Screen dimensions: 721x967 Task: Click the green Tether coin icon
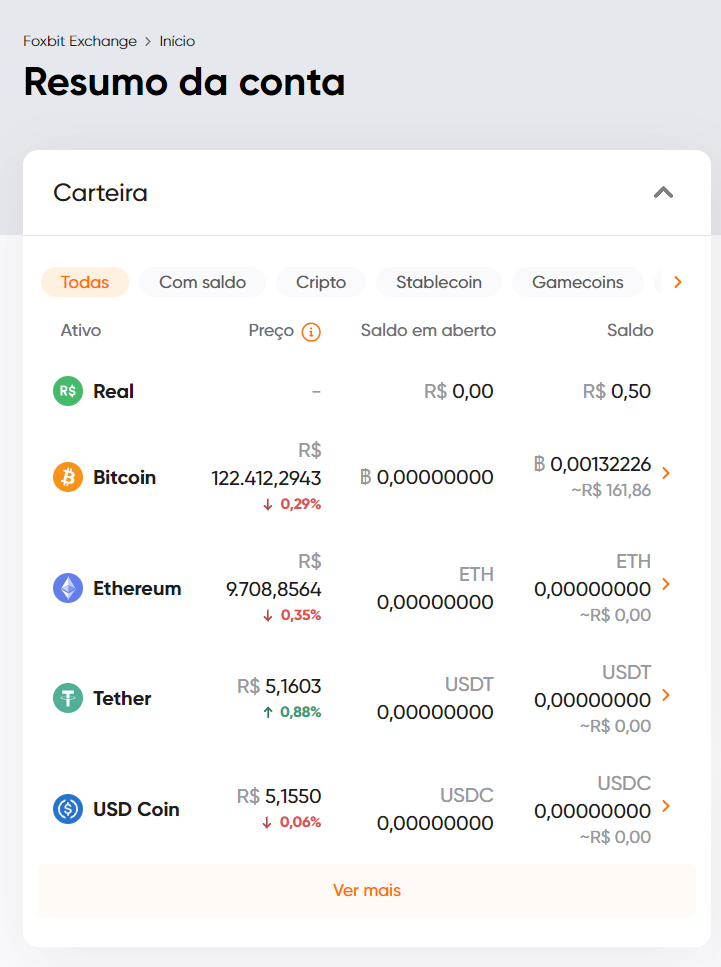pyautogui.click(x=68, y=698)
